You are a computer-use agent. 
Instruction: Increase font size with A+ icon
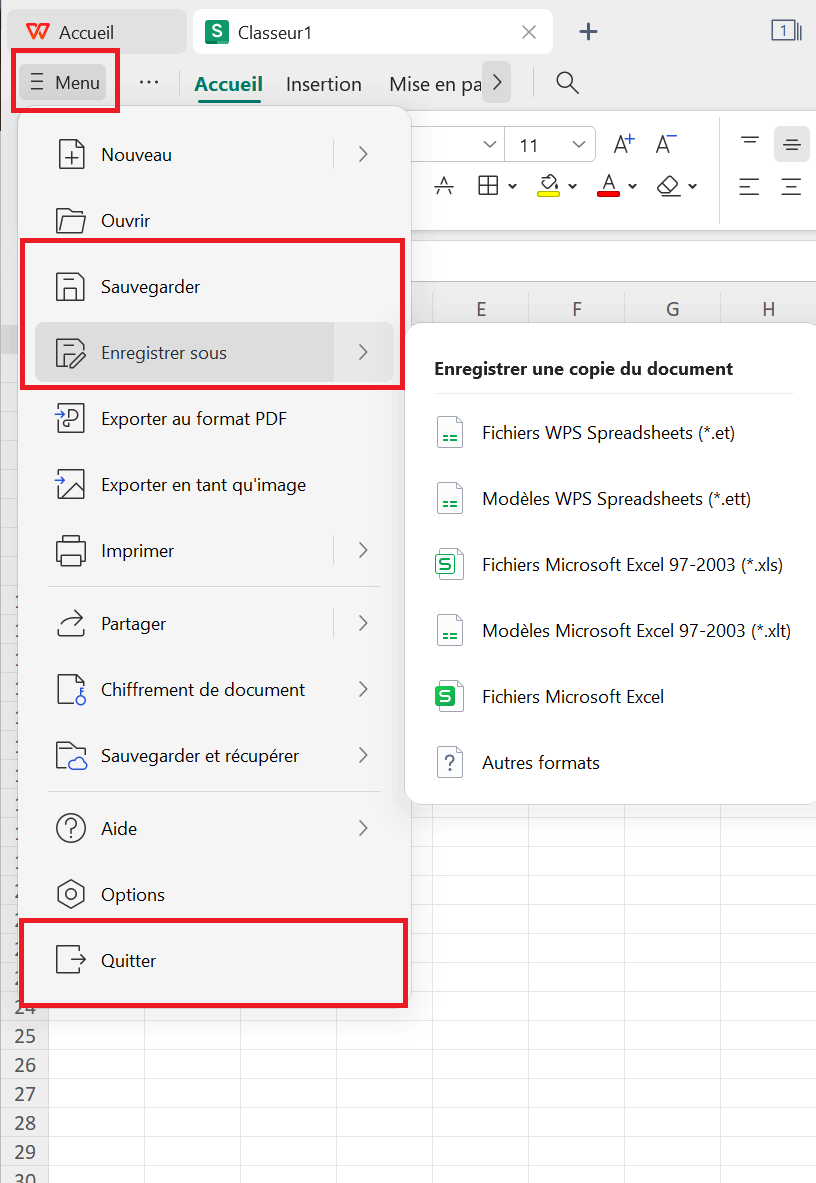click(x=624, y=143)
